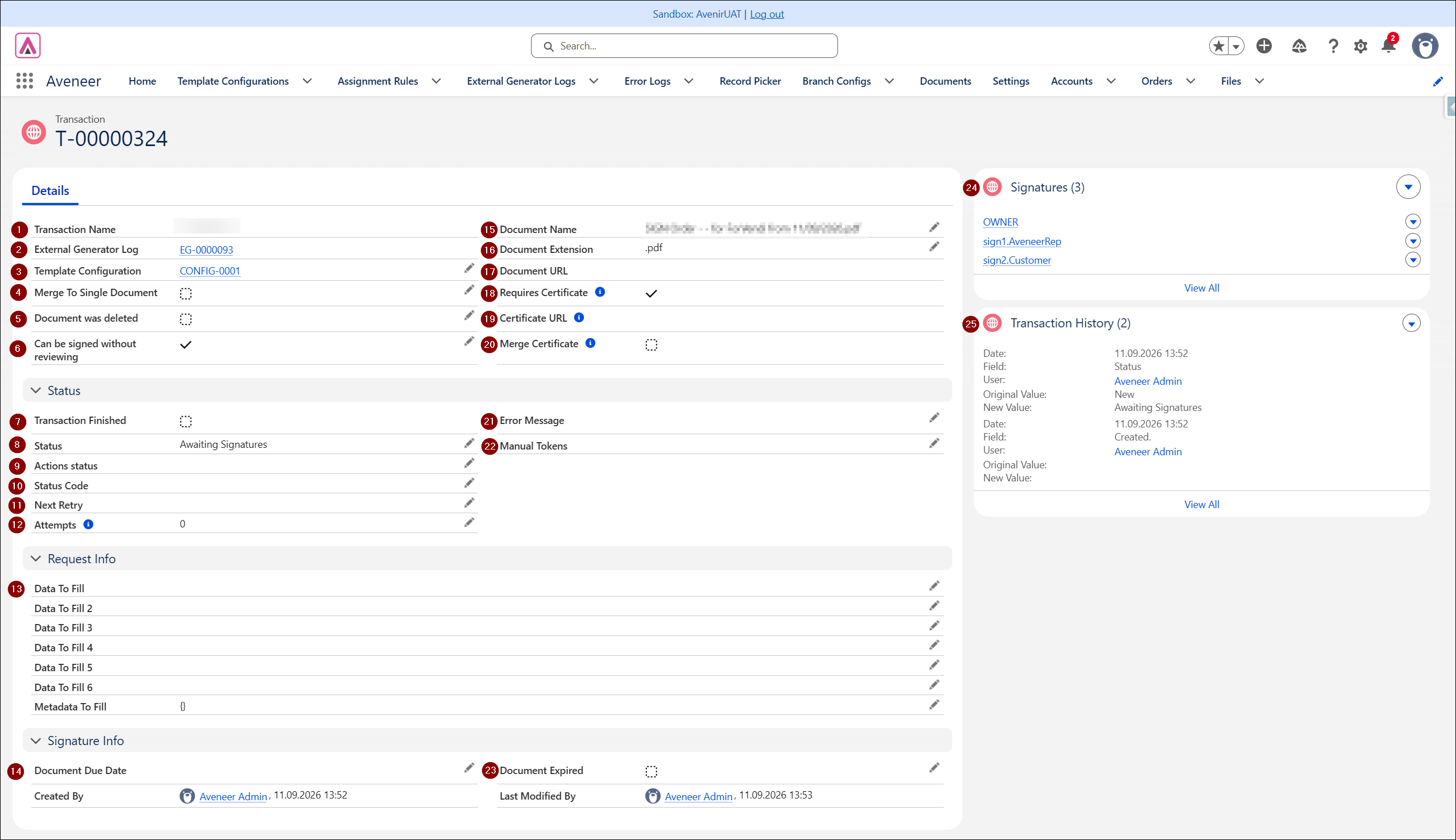1456x840 pixels.
Task: Toggle the Document Expired checkbox
Action: 652,771
